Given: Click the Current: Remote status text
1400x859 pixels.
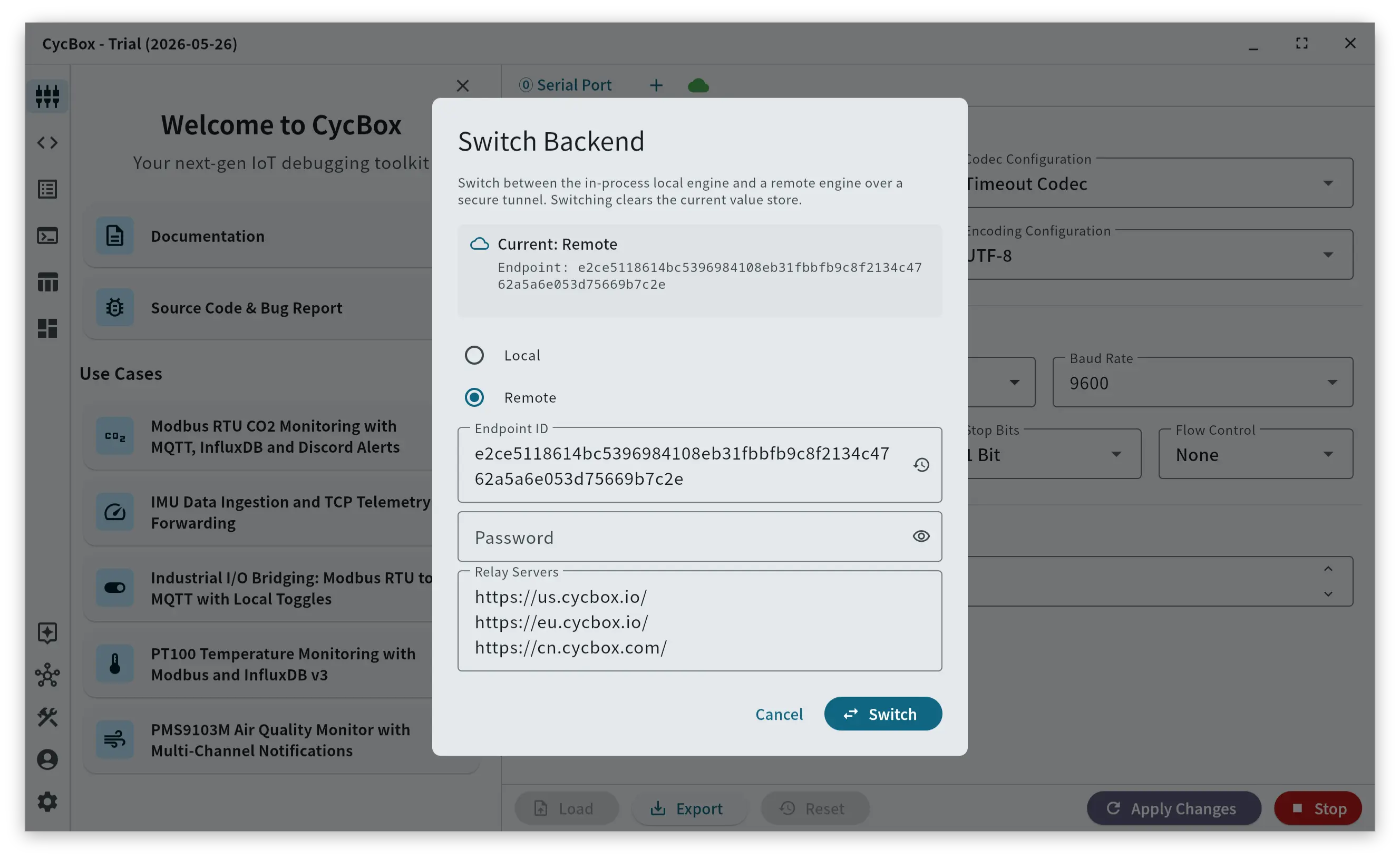Looking at the screenshot, I should [x=557, y=245].
